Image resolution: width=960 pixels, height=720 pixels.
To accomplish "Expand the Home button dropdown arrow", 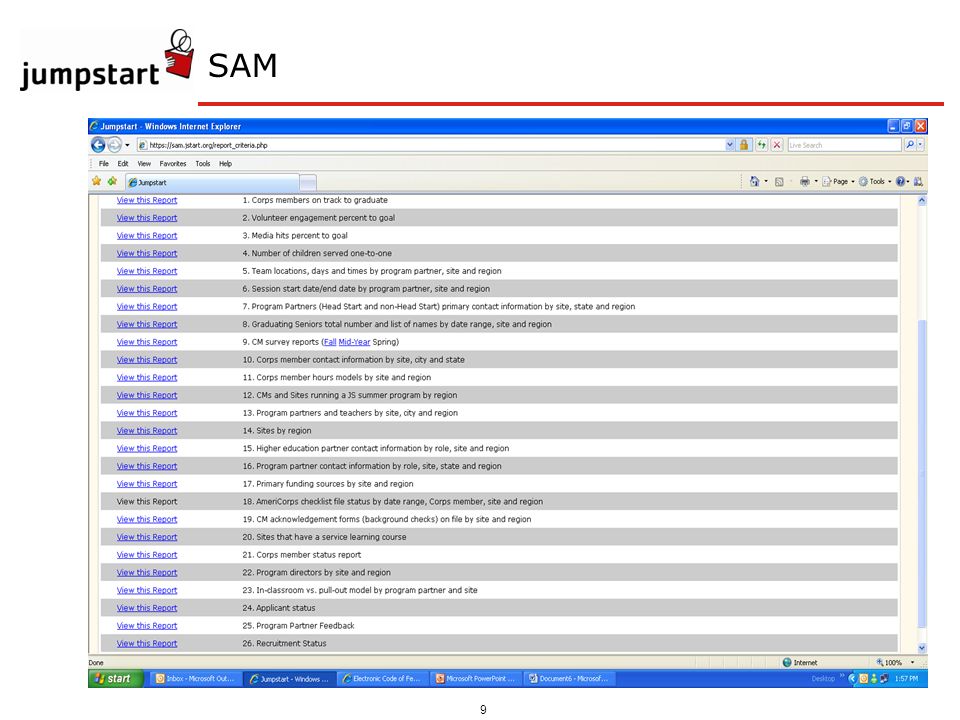I will pos(766,181).
